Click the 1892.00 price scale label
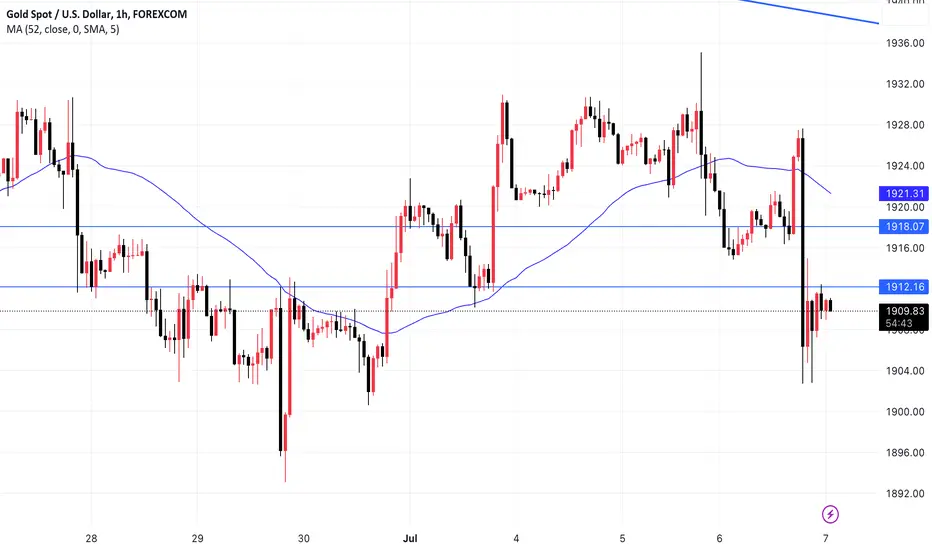 [905, 494]
